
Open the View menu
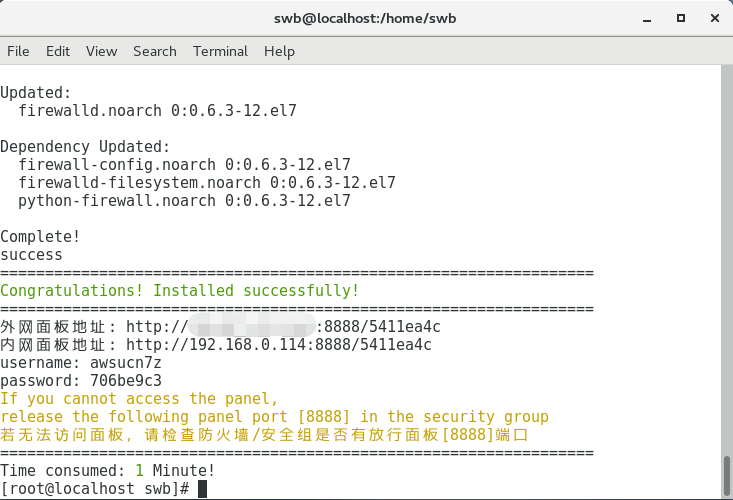click(x=101, y=51)
